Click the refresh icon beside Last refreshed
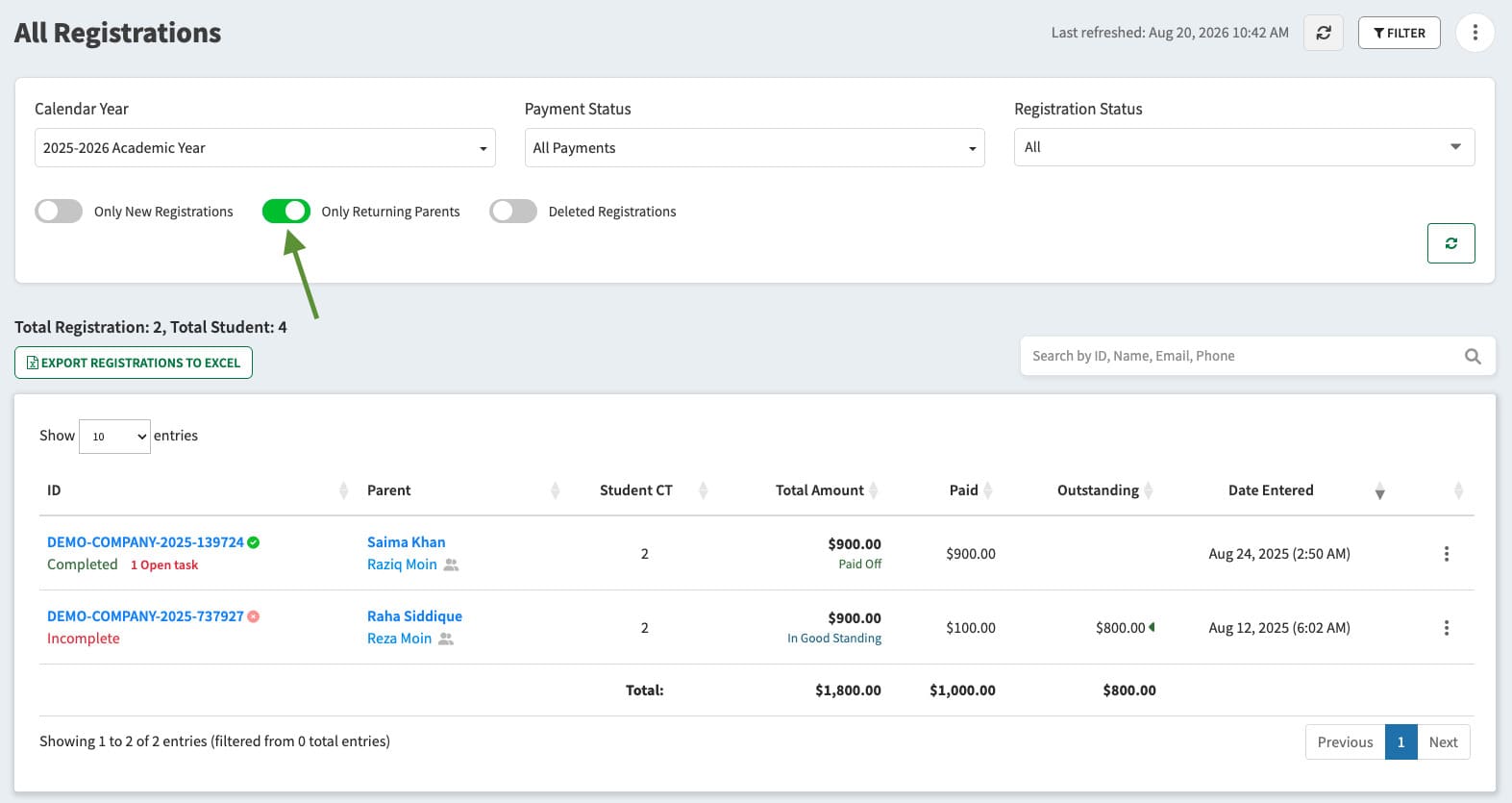This screenshot has height=803, width=1512. 1324,33
